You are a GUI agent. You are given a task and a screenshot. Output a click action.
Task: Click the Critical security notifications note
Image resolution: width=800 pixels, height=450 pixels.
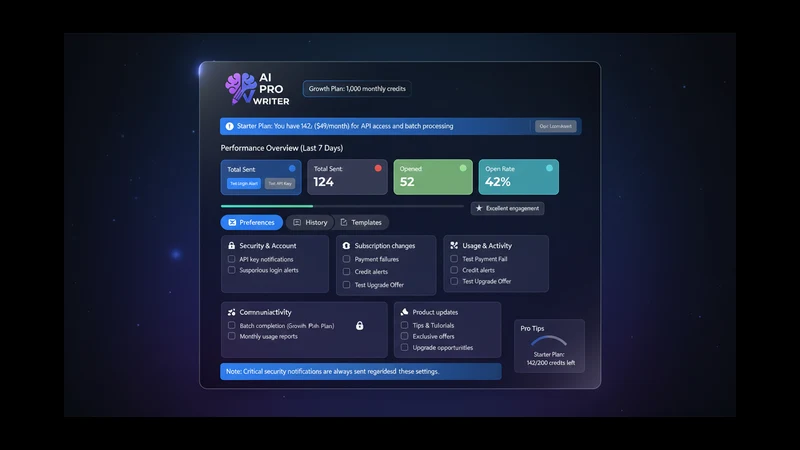pos(361,371)
